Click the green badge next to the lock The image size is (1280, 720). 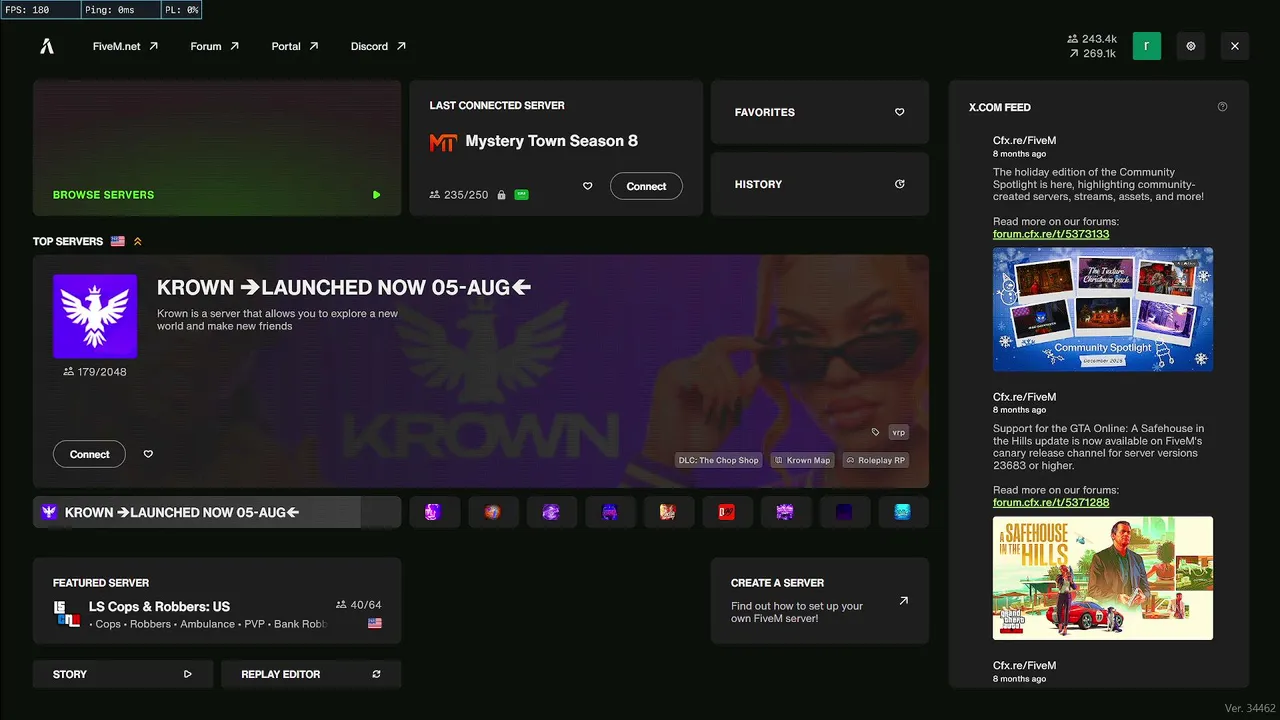[521, 195]
